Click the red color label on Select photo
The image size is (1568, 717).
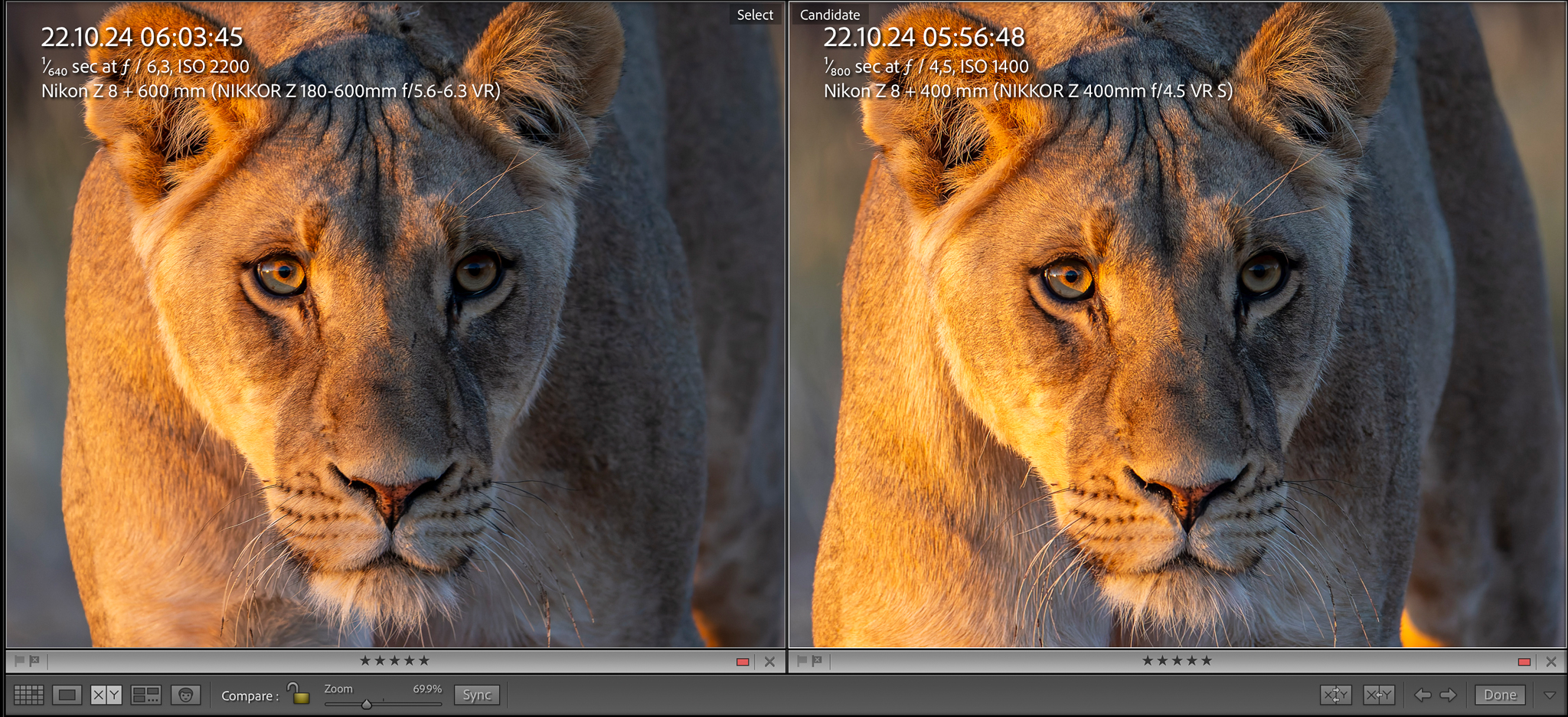[x=743, y=661]
